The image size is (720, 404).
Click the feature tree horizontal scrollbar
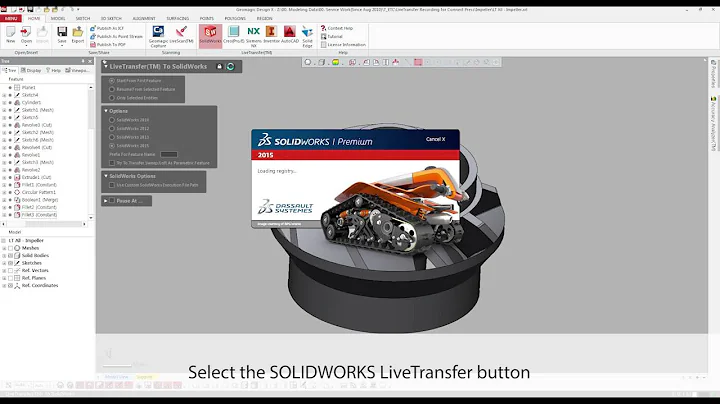coord(44,224)
